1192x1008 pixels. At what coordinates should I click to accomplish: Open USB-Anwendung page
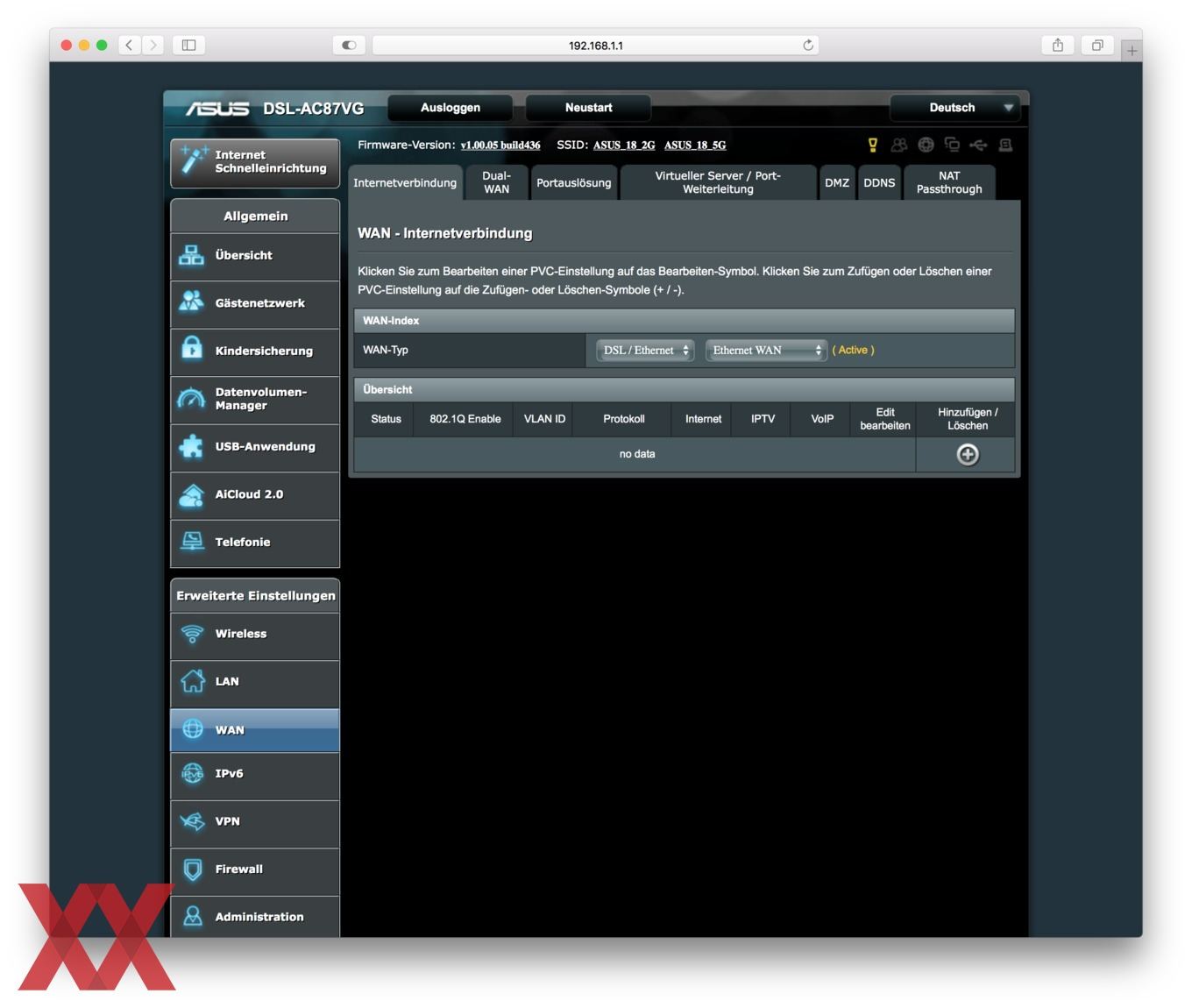click(255, 447)
